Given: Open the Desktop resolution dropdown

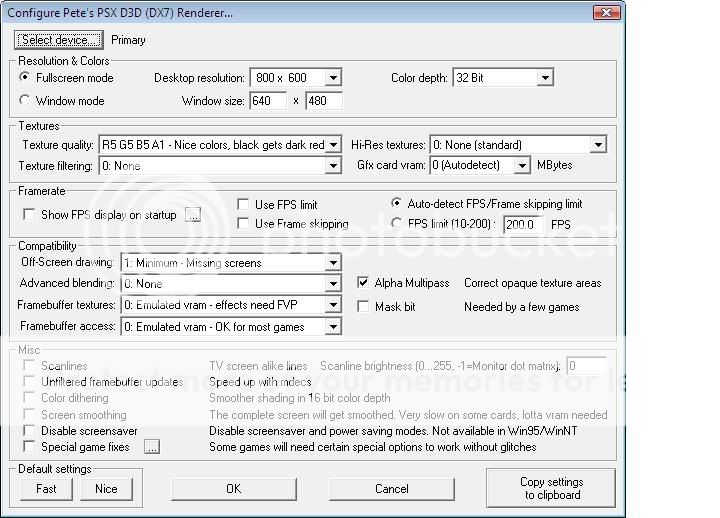Looking at the screenshot, I should click(x=333, y=78).
